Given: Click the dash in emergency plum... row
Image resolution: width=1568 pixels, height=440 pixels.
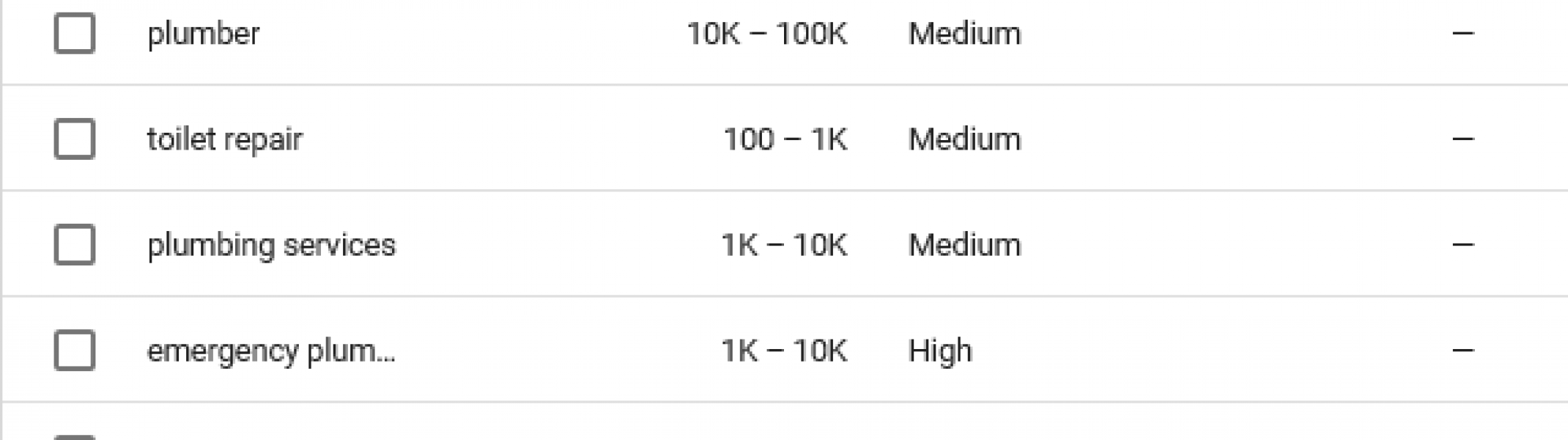Looking at the screenshot, I should coord(1463,351).
